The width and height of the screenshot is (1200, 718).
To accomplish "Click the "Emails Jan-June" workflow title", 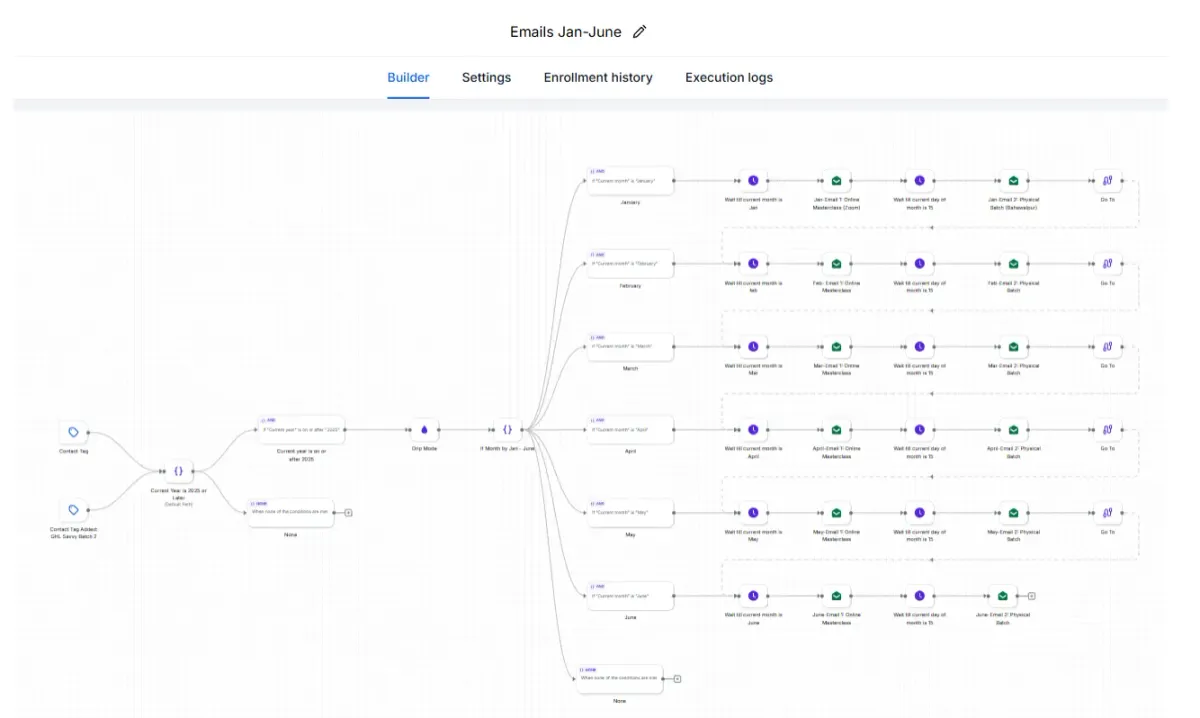I will click(x=565, y=32).
